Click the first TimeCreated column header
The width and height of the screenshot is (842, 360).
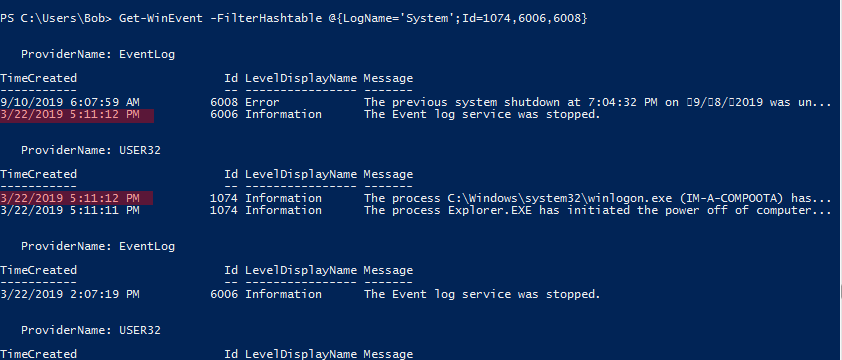tap(38, 78)
